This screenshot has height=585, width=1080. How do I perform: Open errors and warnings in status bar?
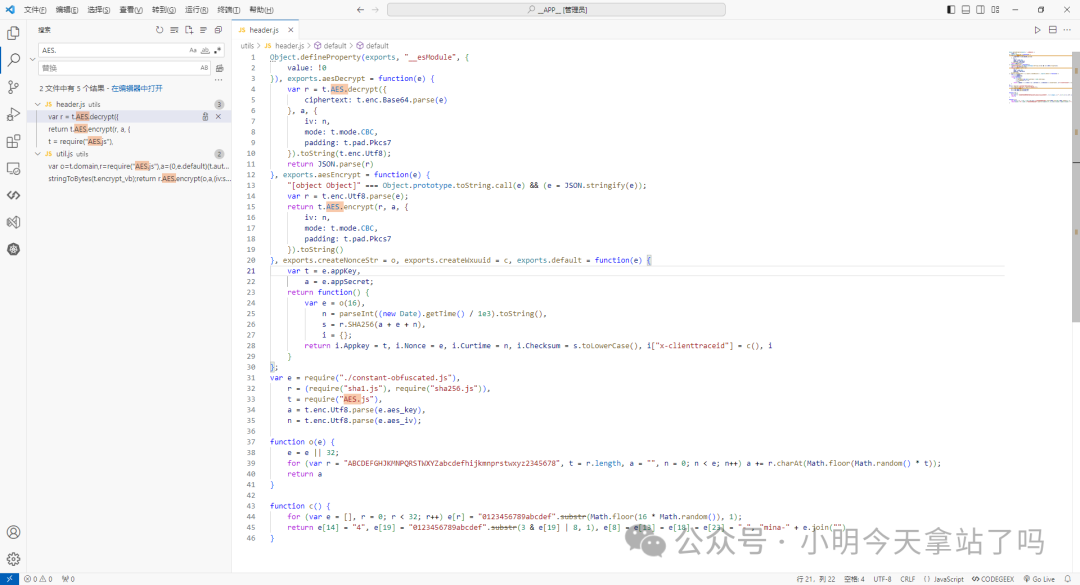tap(38, 579)
